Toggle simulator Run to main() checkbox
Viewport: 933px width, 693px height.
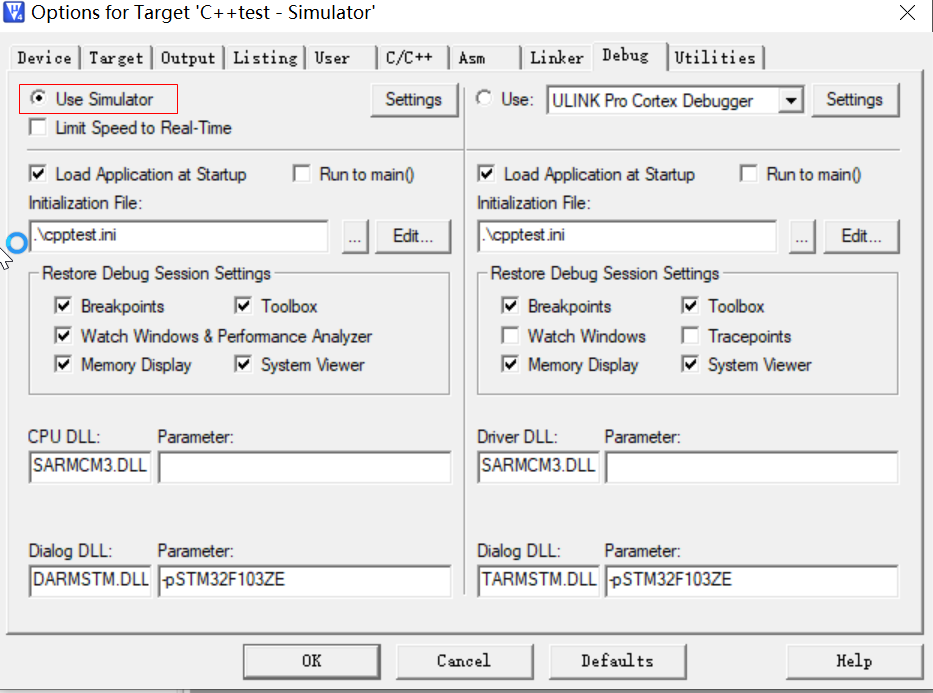pos(302,174)
